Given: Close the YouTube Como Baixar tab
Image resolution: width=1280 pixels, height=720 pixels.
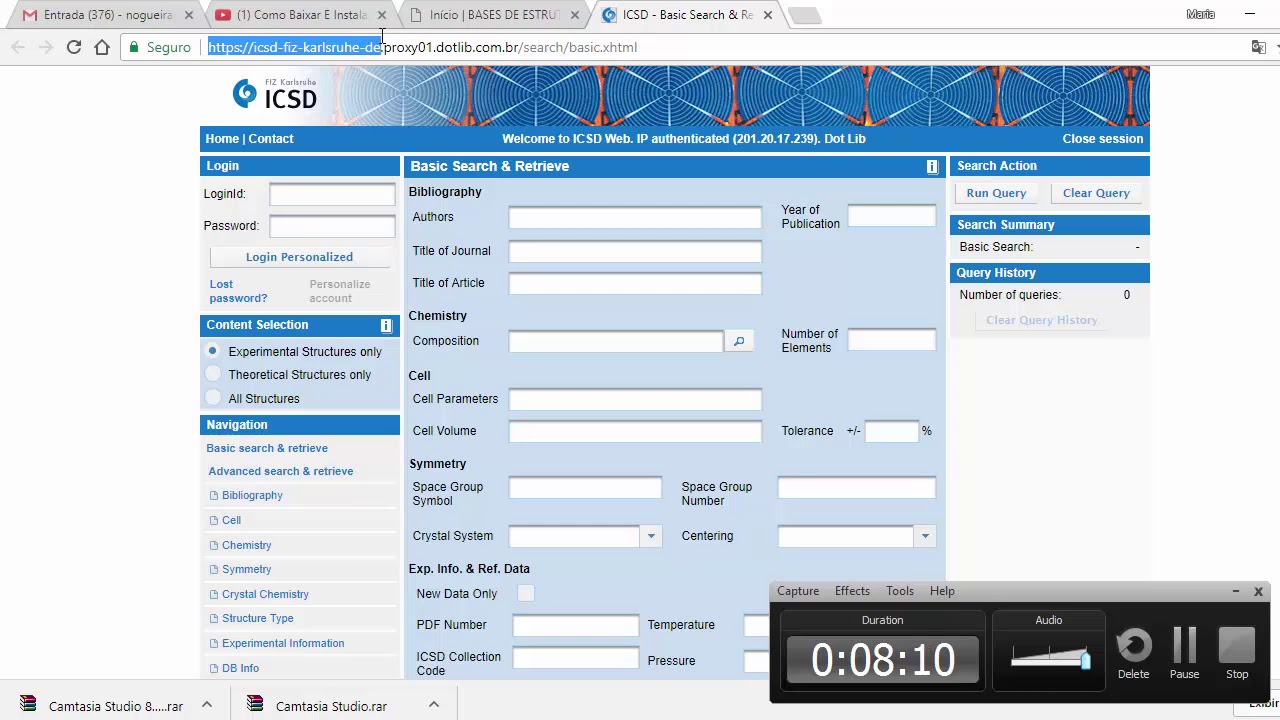Looking at the screenshot, I should pos(382,15).
